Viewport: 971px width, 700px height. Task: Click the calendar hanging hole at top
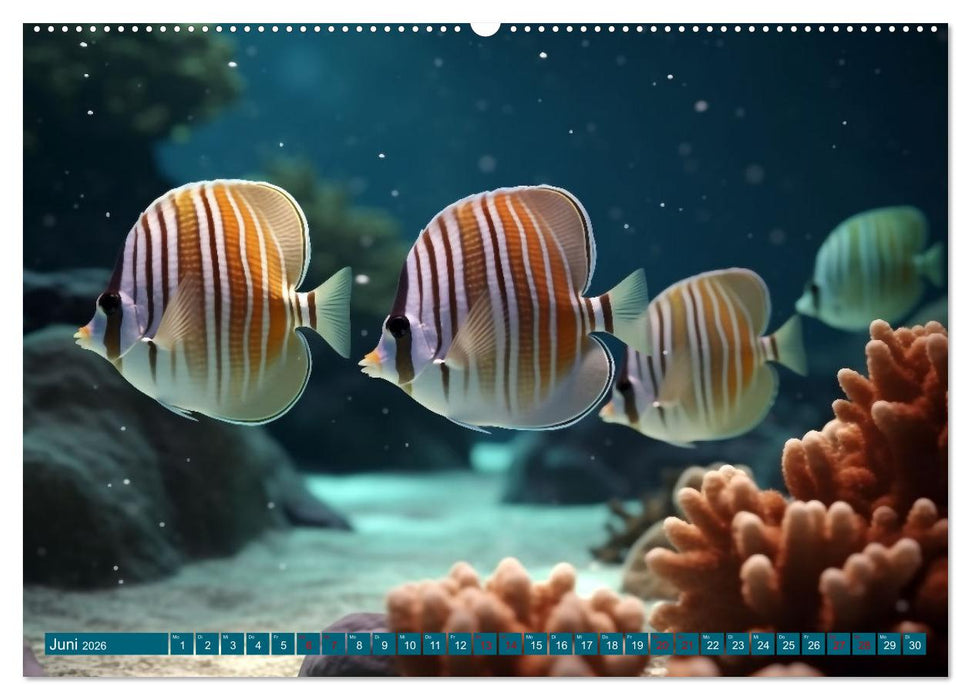tap(485, 28)
